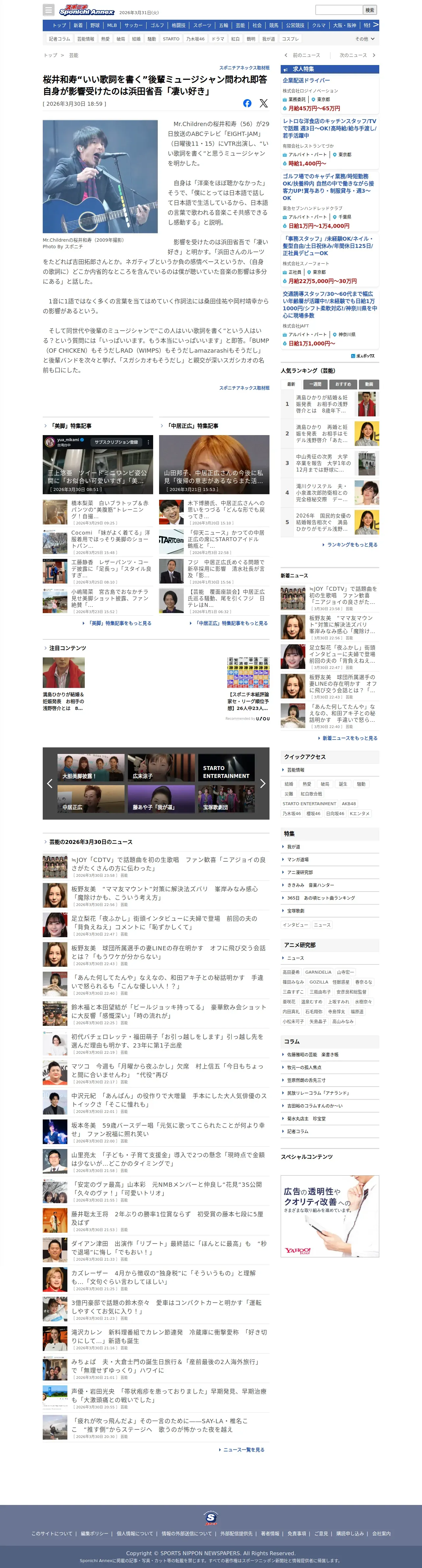Image resolution: width=422 pixels, height=1568 pixels.
Task: Open 乃木坂46 sub-navigation tag
Action: click(x=196, y=39)
